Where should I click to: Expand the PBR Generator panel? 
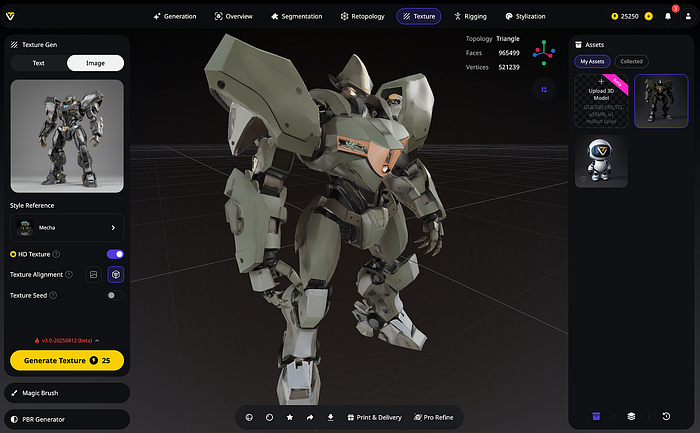pos(67,419)
